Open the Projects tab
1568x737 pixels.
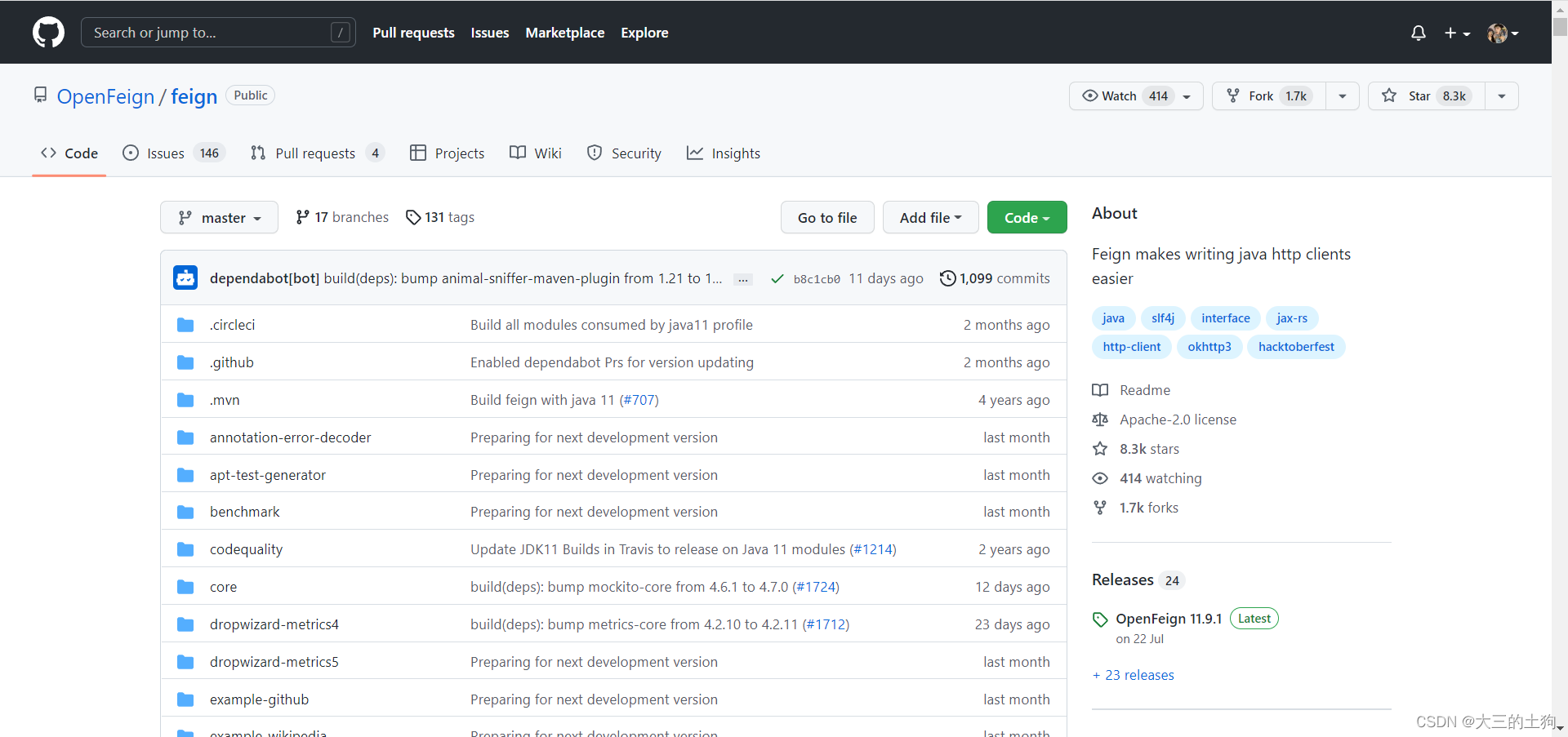pos(447,153)
